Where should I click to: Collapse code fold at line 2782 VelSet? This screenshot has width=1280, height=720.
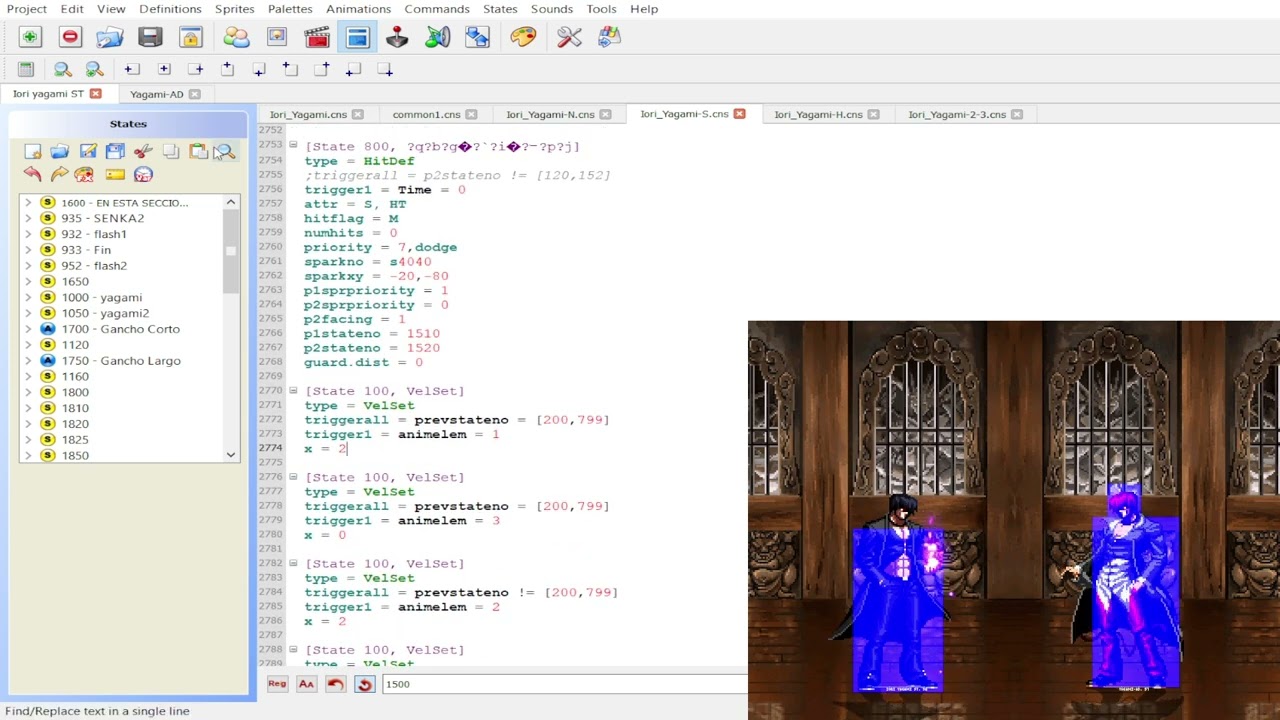click(293, 563)
